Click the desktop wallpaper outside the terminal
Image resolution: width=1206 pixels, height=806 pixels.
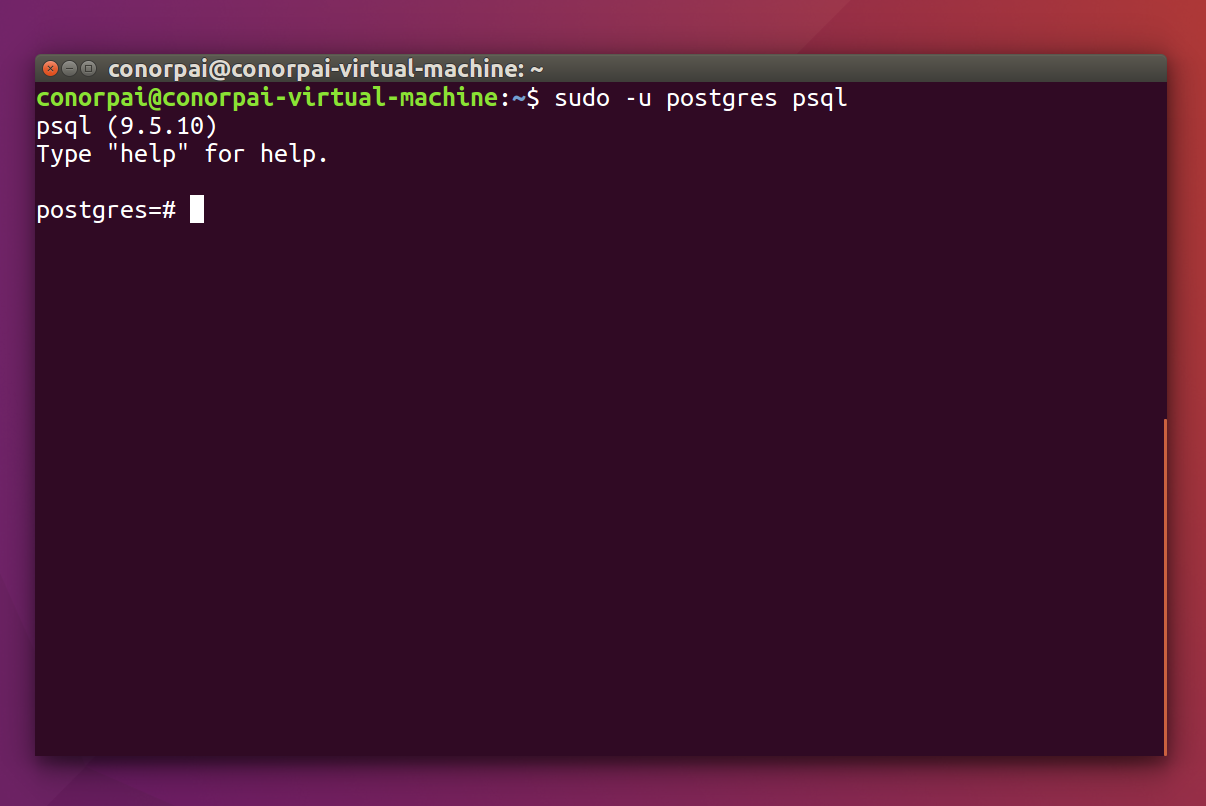point(600,25)
